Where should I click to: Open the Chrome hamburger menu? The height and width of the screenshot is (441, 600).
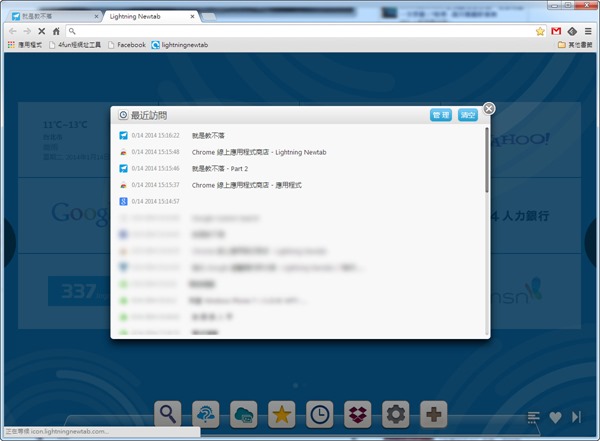(x=588, y=31)
